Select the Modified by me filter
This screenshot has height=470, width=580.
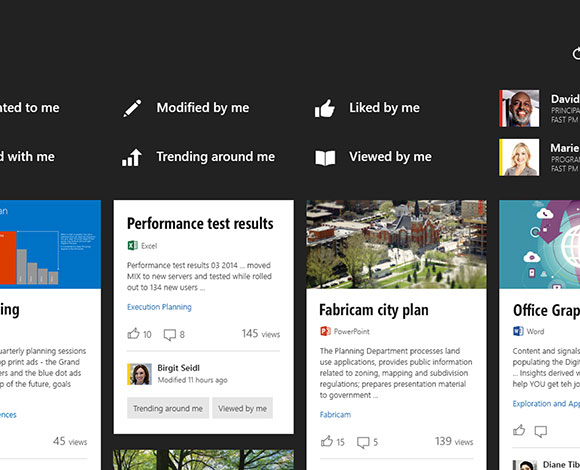pyautogui.click(x=203, y=108)
